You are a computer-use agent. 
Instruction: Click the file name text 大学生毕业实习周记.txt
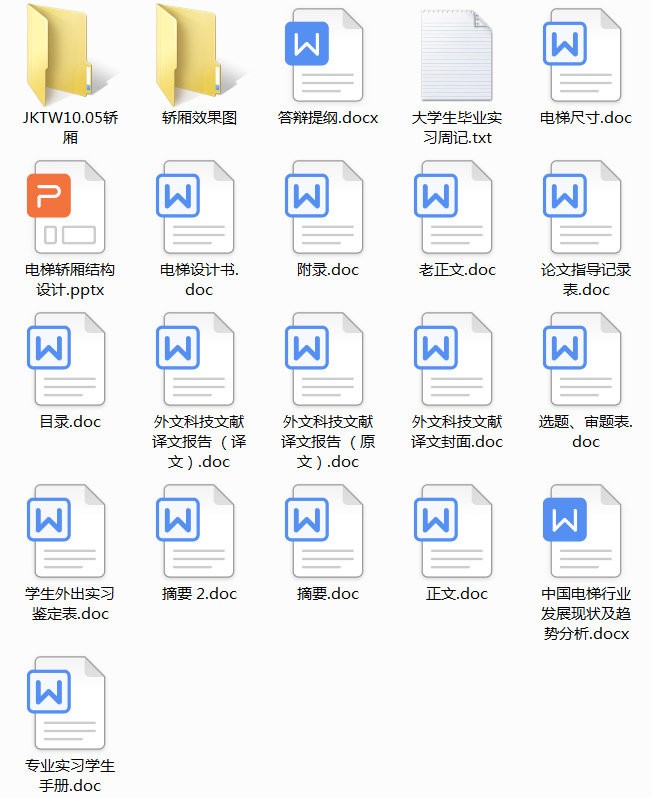(457, 127)
